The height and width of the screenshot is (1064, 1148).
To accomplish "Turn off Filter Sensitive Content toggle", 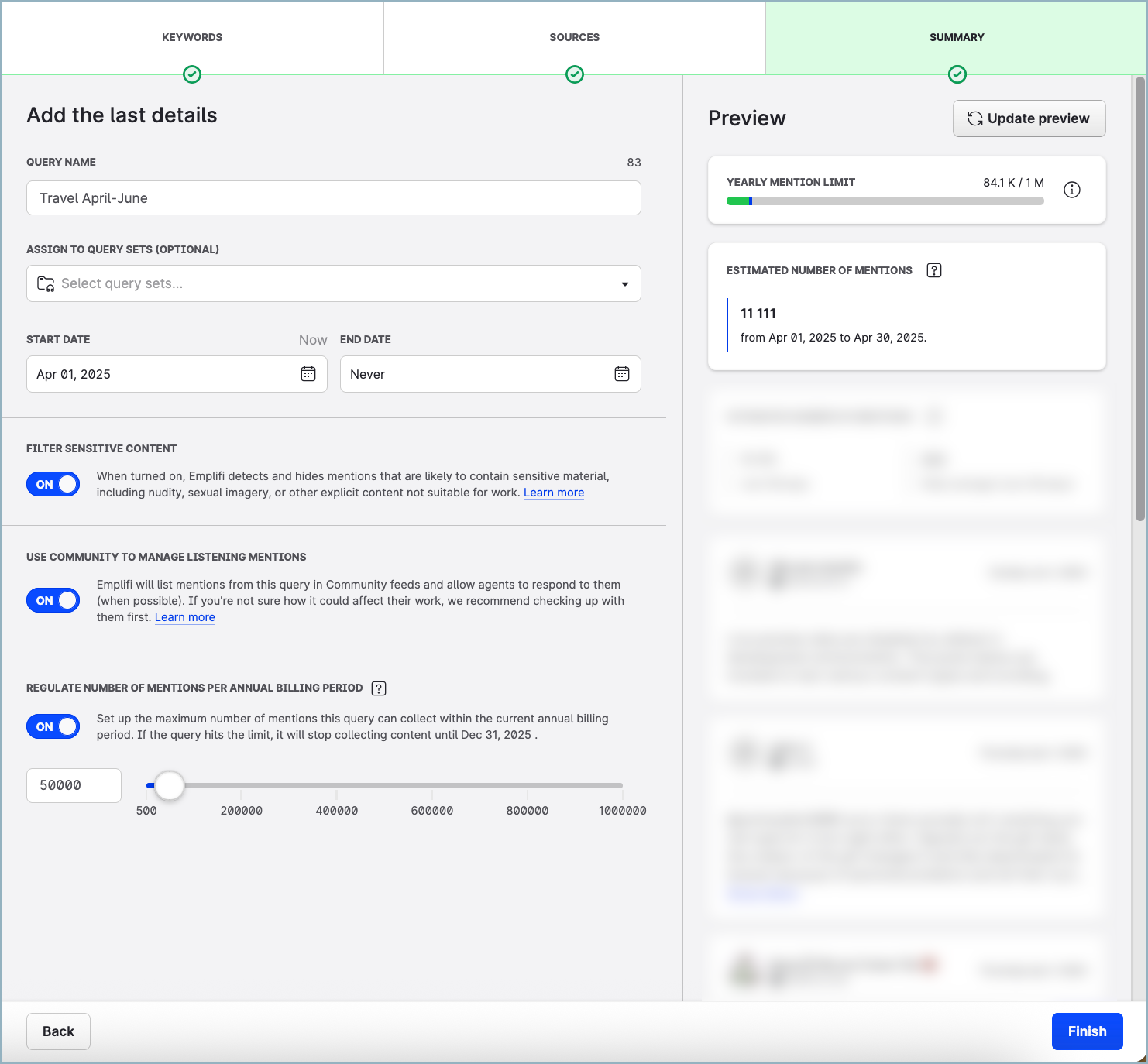I will pyautogui.click(x=53, y=484).
